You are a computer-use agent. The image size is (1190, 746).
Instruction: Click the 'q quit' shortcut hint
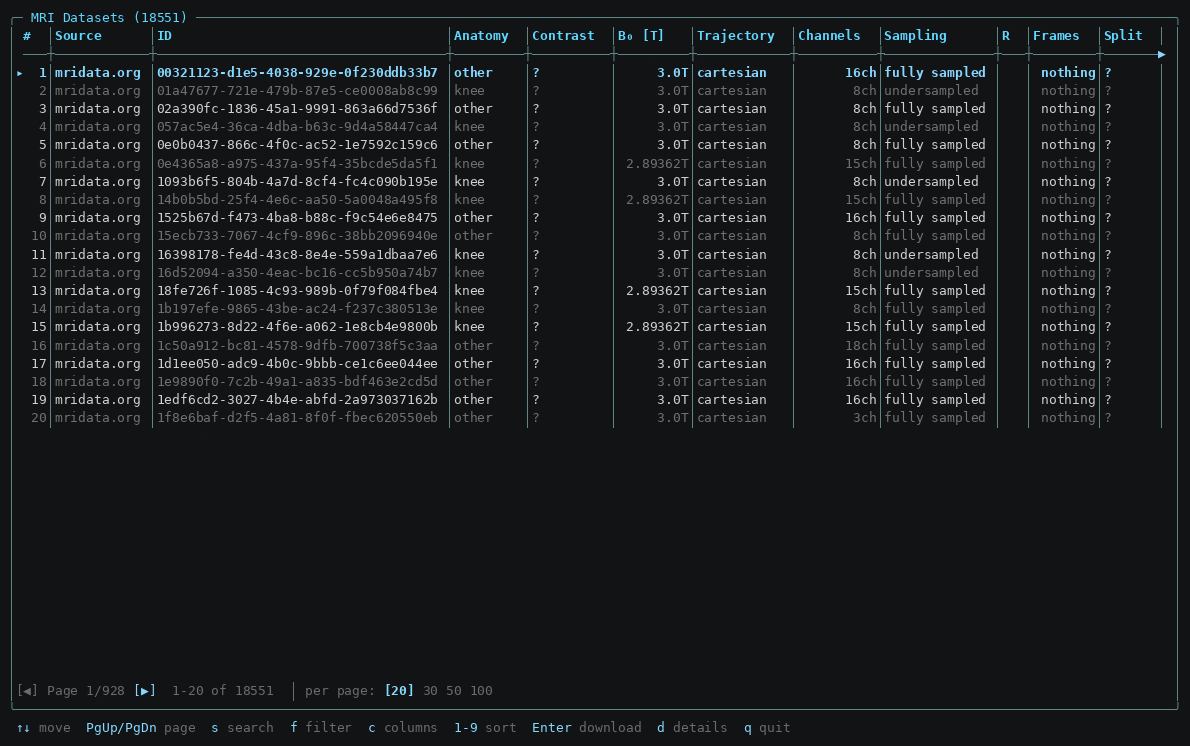767,728
